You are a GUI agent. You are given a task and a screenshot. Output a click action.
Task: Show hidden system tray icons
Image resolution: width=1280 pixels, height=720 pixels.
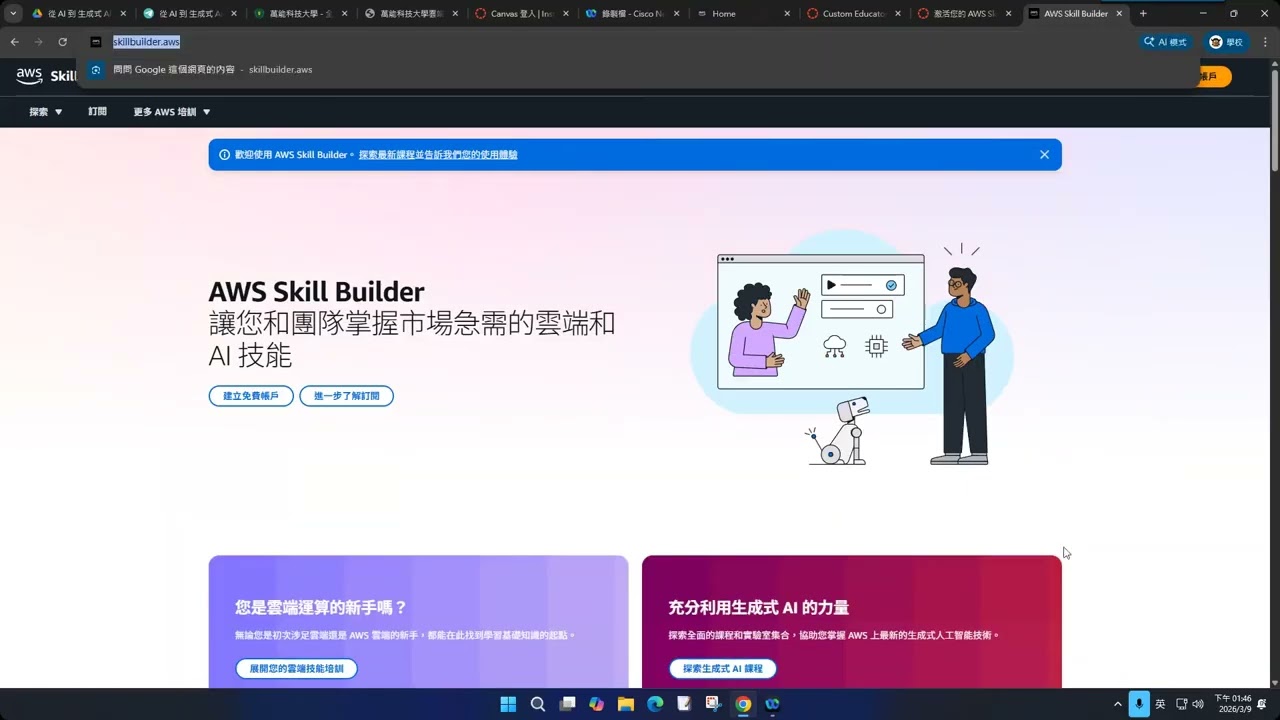(x=1118, y=704)
